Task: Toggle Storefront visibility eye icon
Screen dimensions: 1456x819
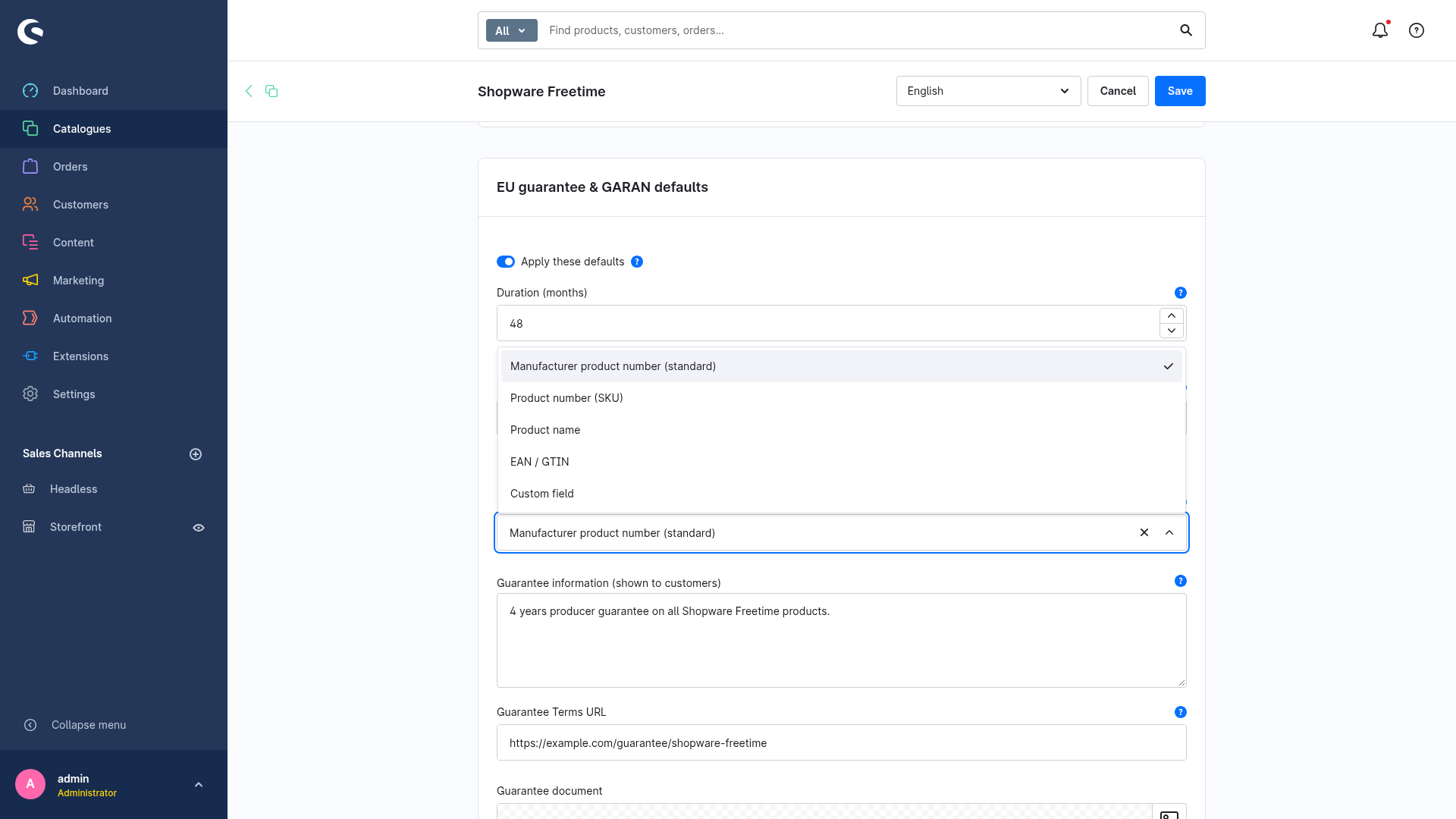Action: click(x=199, y=528)
